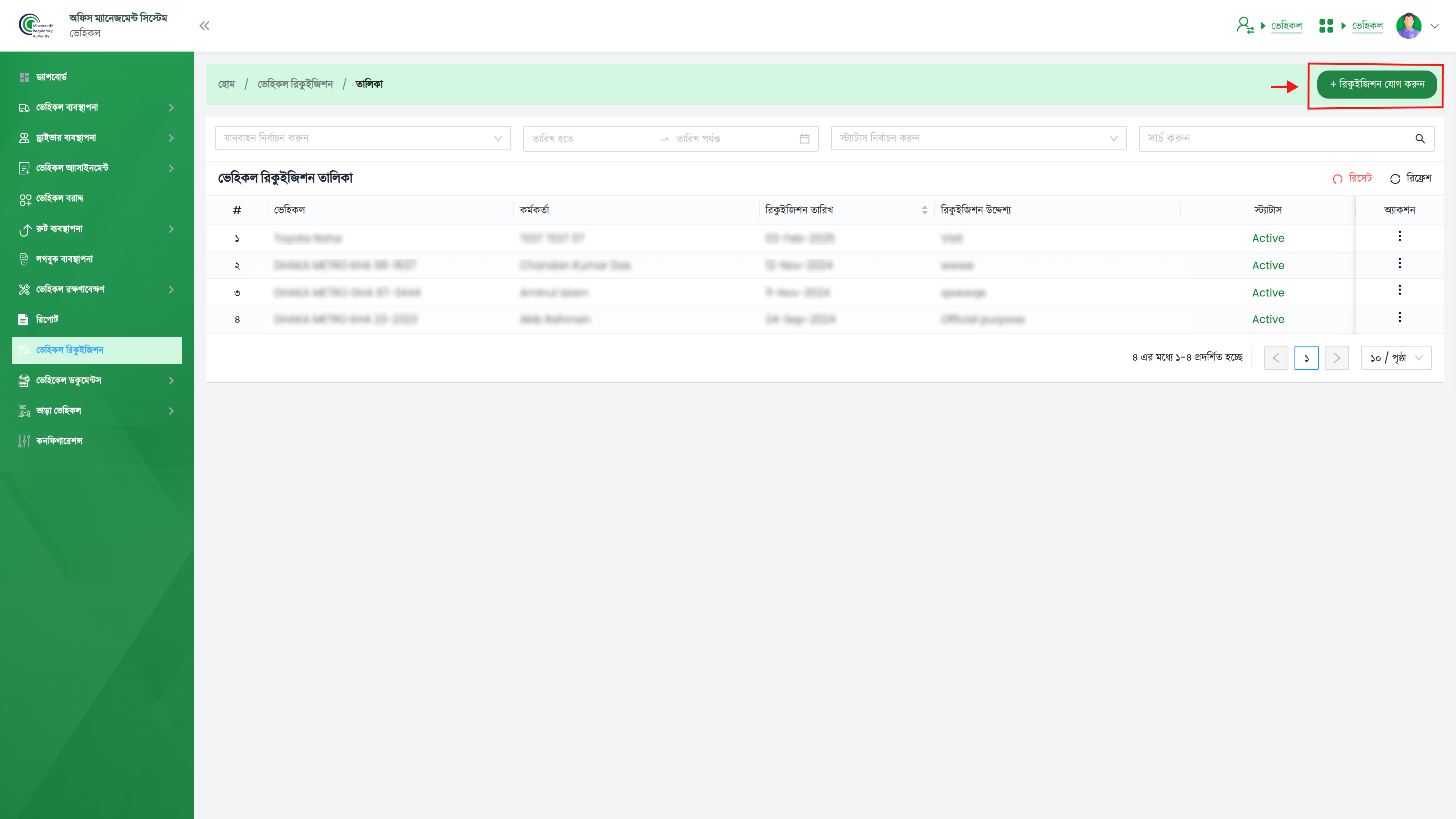1456x819 pixels.
Task: Open রিপোর্ট menu item
Action: pyautogui.click(x=97, y=320)
